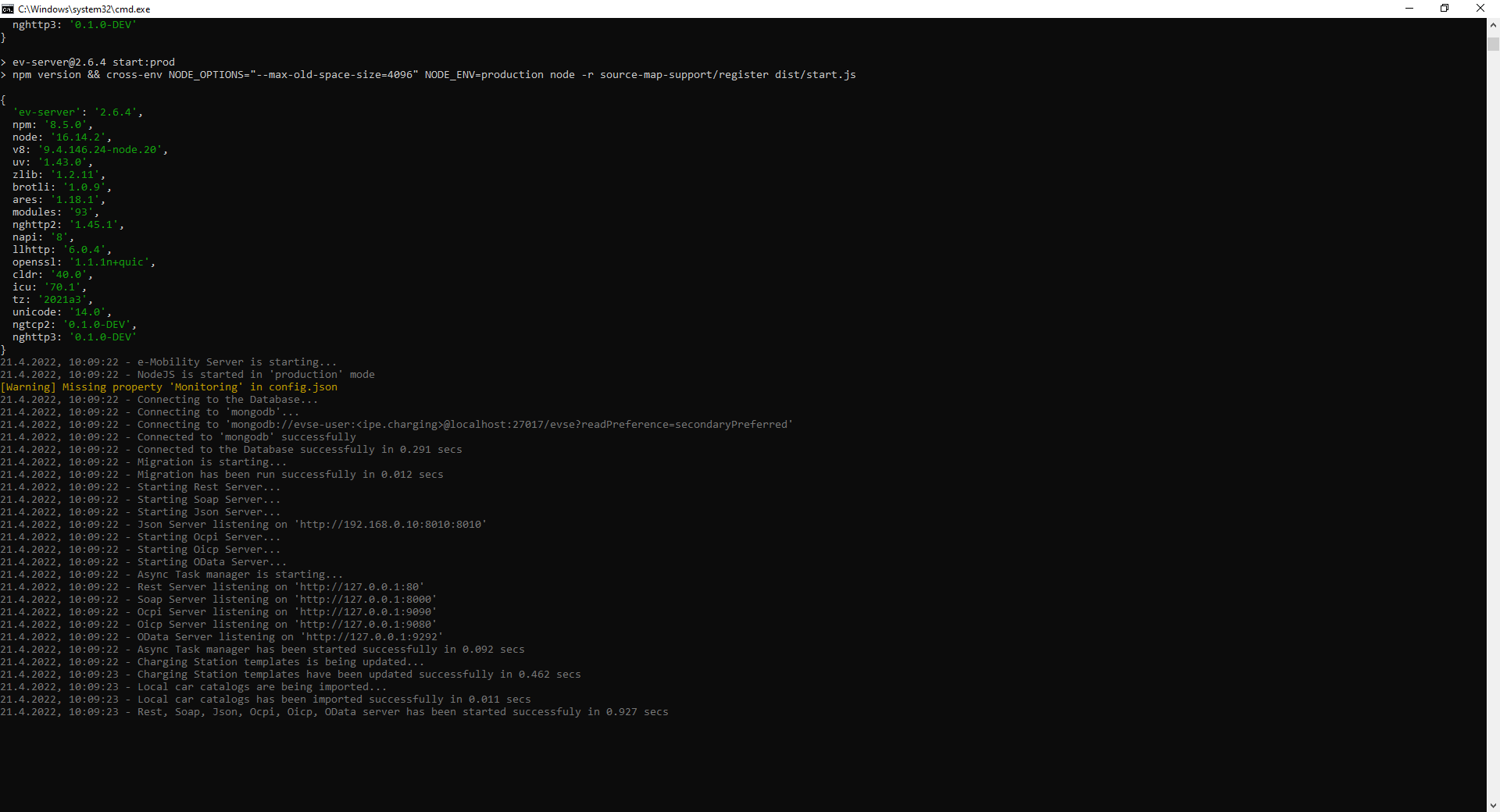Click the Rest Server listening on 127.0.0.1:80 line

211,586
